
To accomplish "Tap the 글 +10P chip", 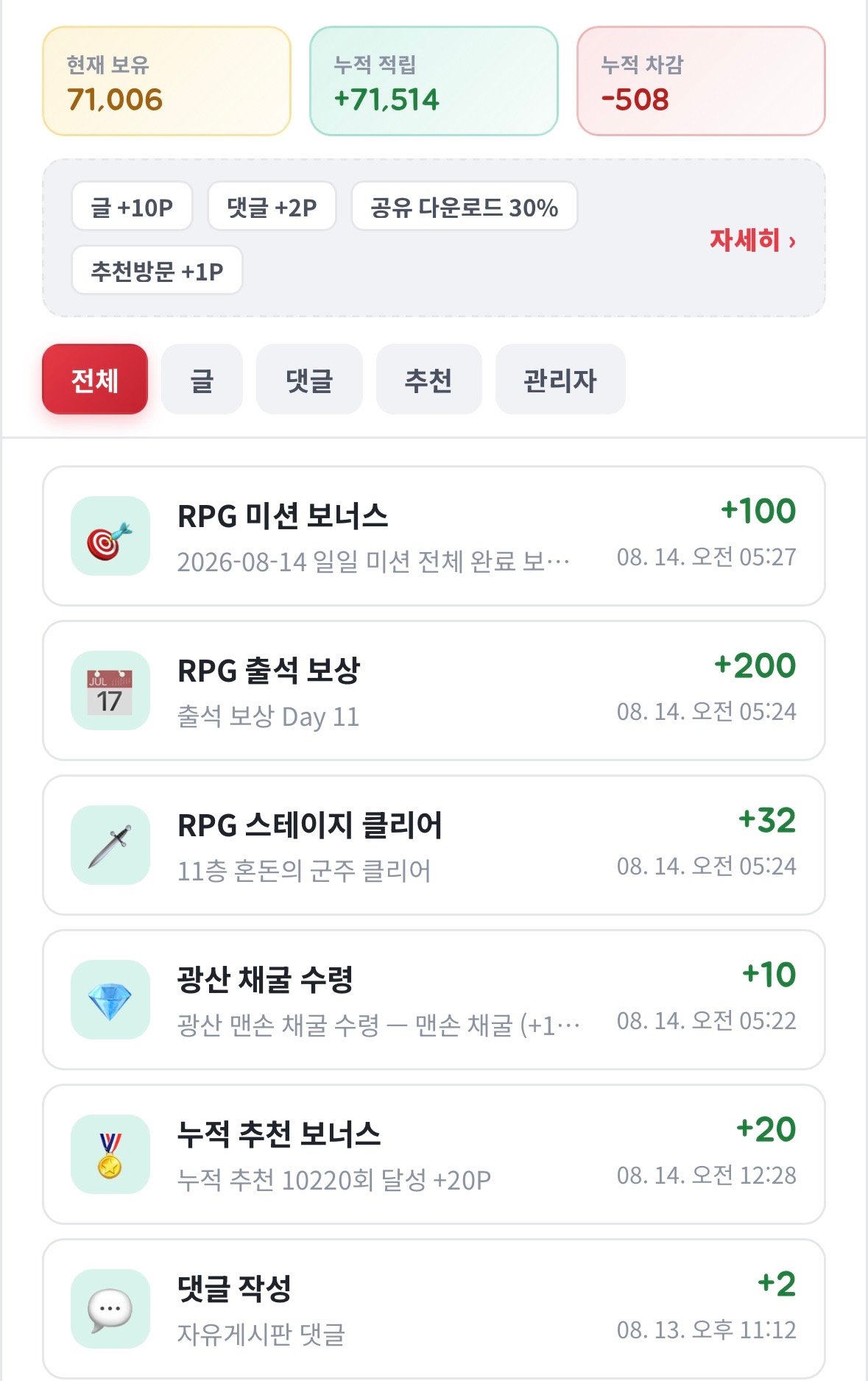I will [132, 207].
